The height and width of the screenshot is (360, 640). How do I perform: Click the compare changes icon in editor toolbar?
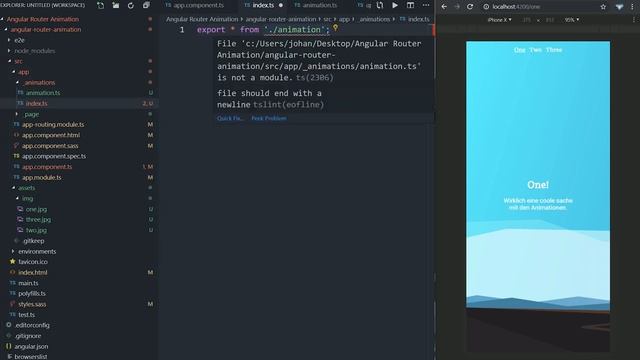point(380,5)
